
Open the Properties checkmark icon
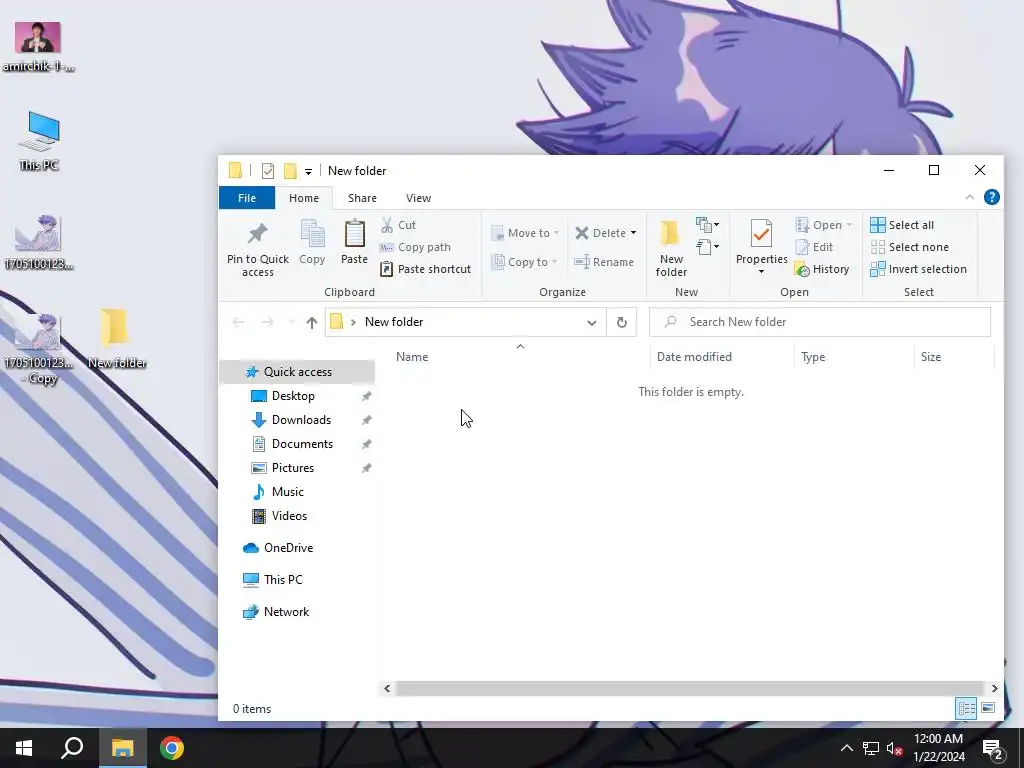tap(761, 234)
